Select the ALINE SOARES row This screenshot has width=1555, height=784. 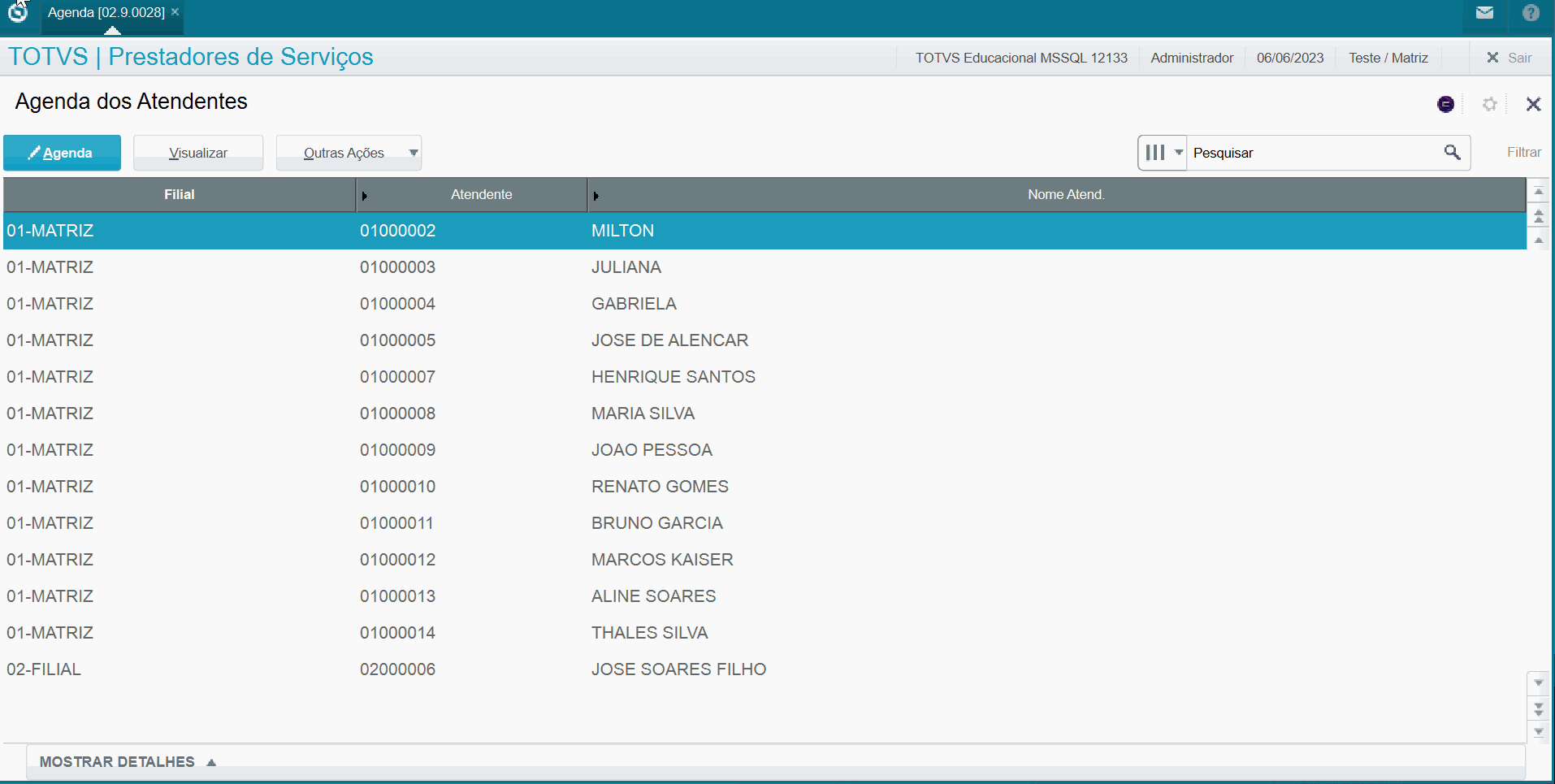pos(765,596)
